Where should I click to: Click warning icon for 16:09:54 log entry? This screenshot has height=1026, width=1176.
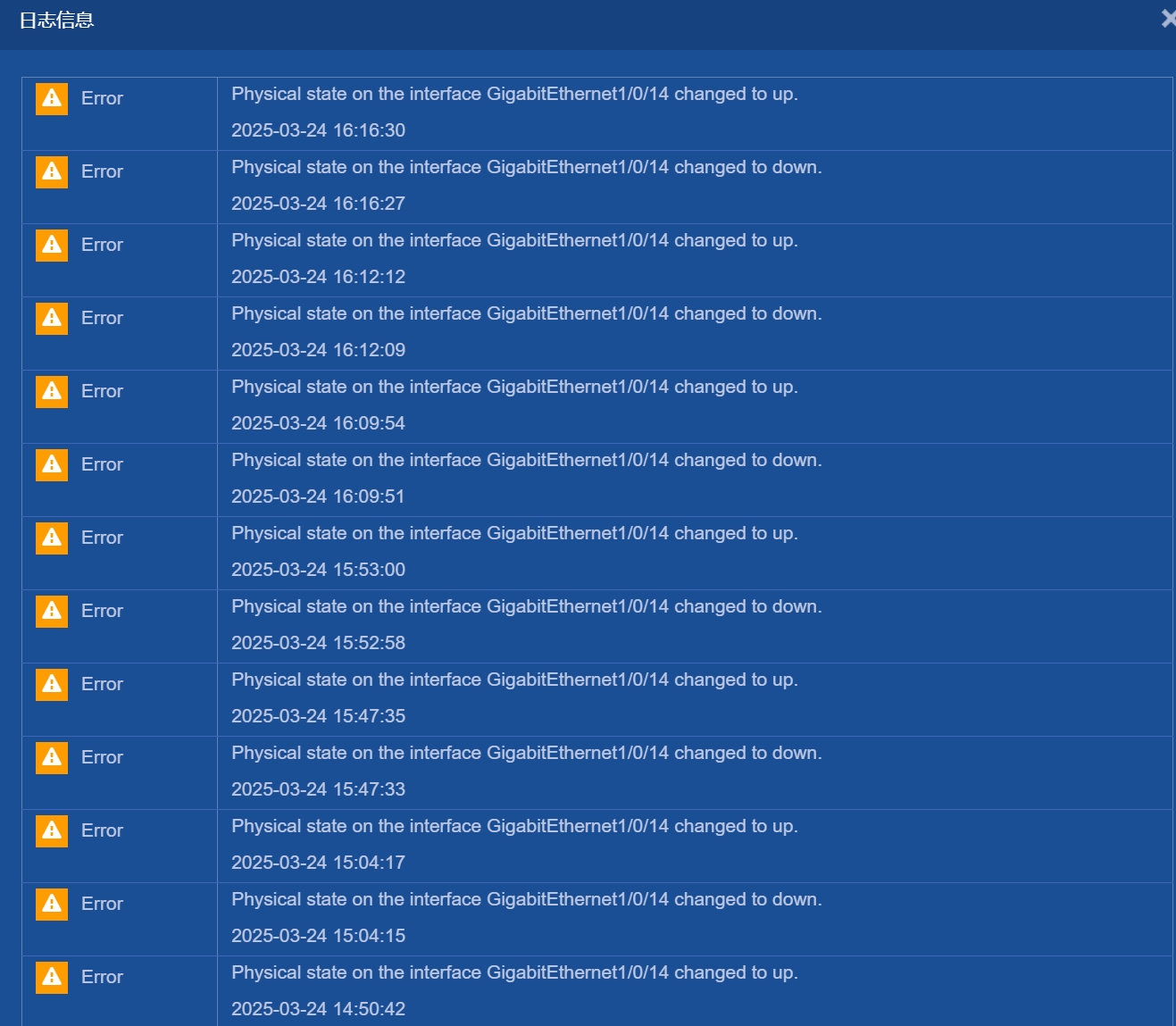(x=52, y=391)
